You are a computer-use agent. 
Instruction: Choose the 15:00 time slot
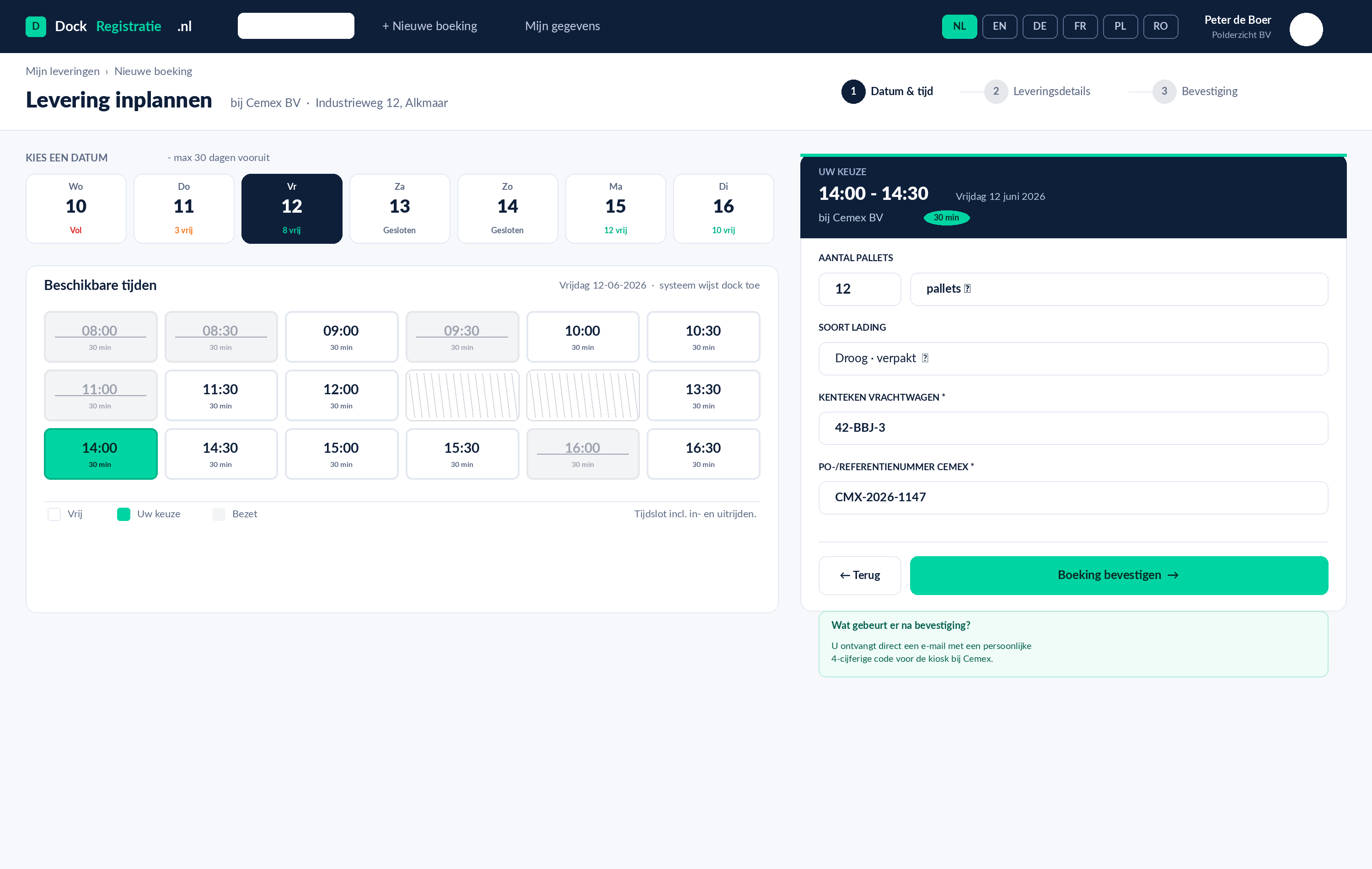point(341,454)
